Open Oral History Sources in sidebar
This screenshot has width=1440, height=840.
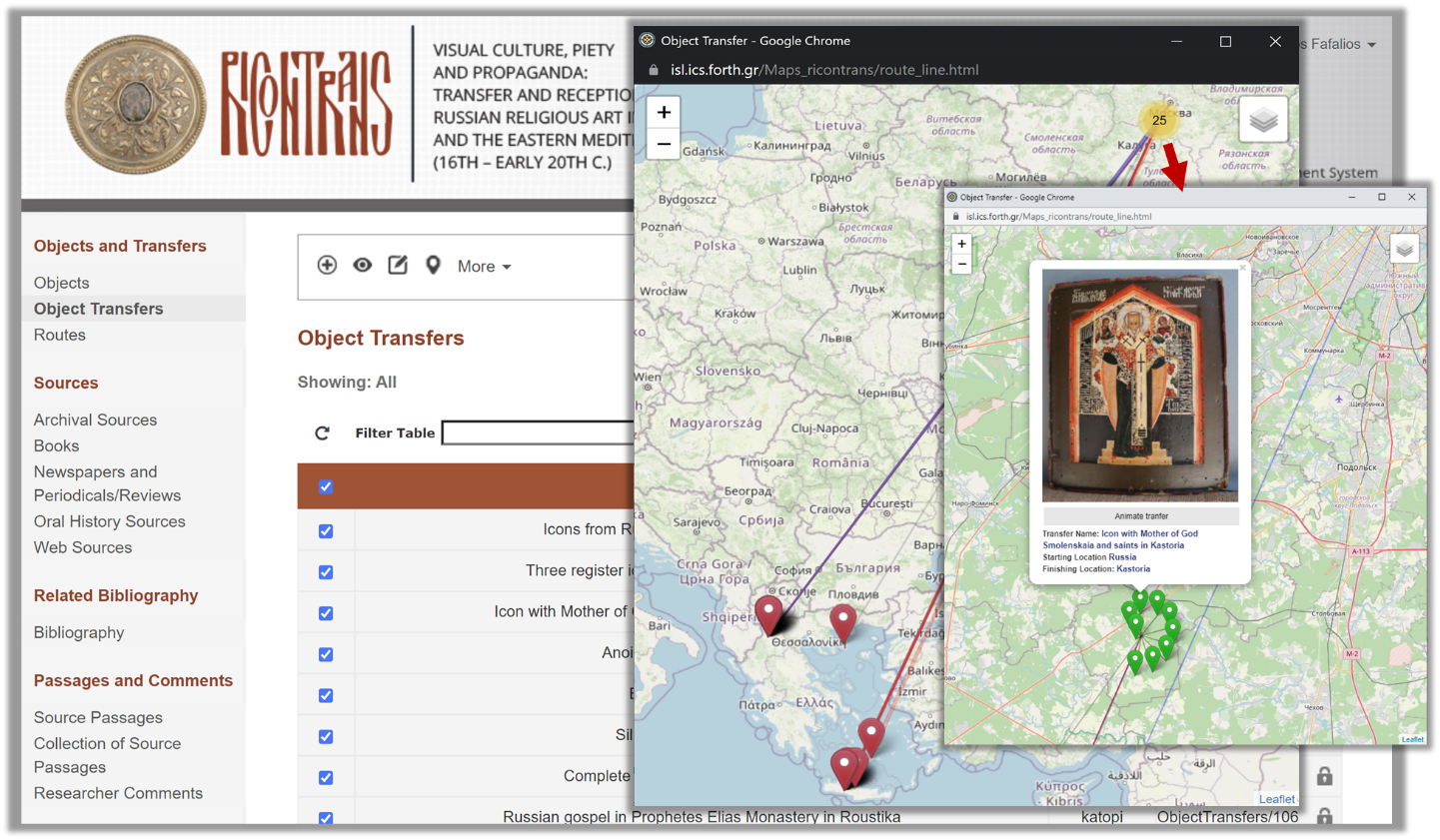(110, 521)
